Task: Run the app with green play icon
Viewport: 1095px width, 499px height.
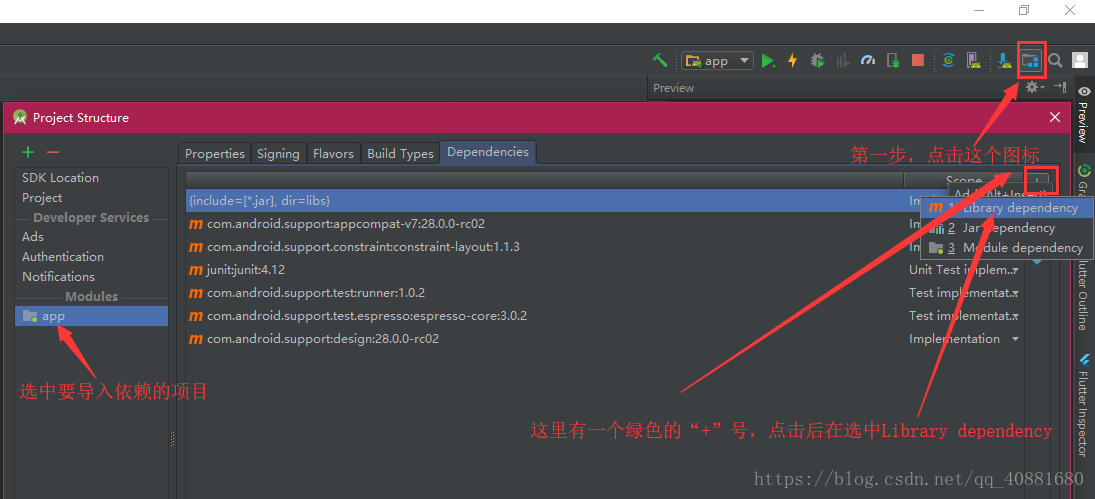Action: tap(768, 61)
